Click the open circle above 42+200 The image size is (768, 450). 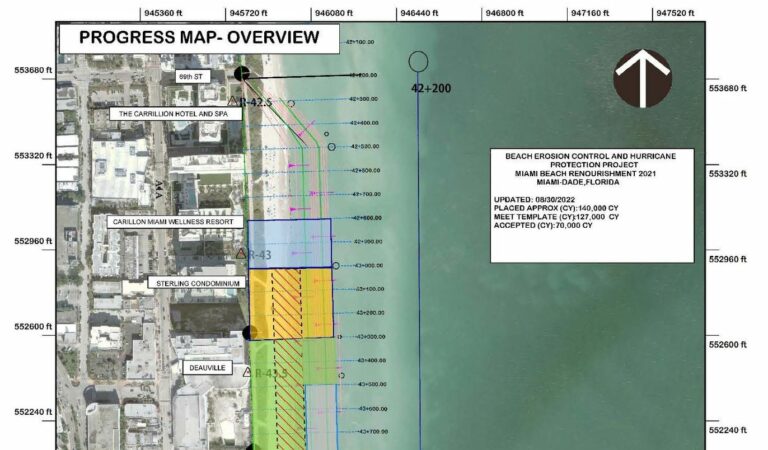tap(418, 62)
